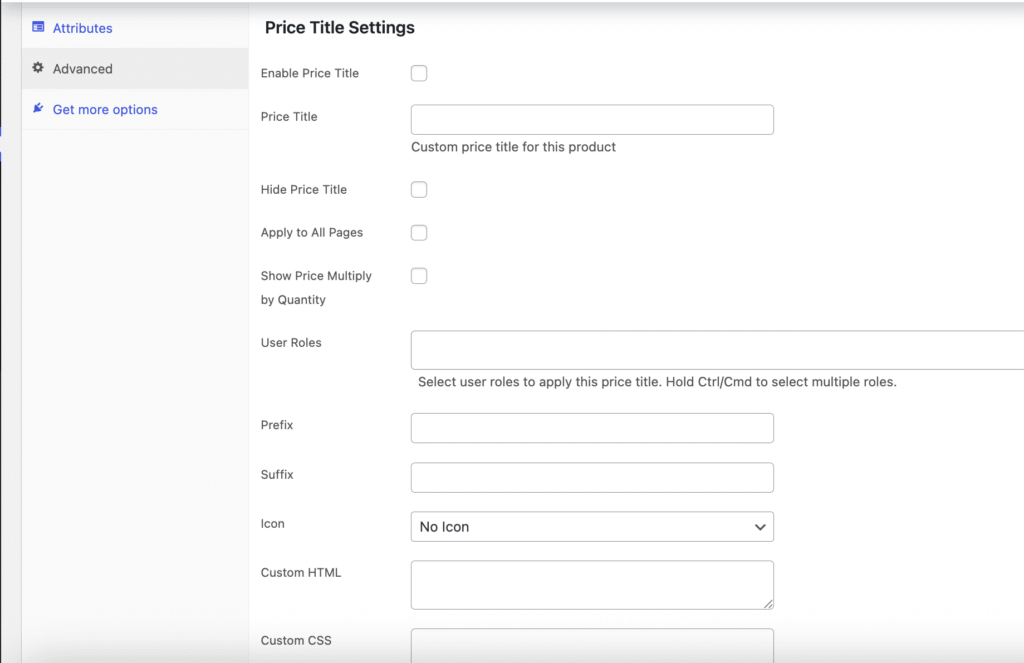This screenshot has width=1024, height=663.
Task: Click the Get more options plug icon
Action: (38, 108)
